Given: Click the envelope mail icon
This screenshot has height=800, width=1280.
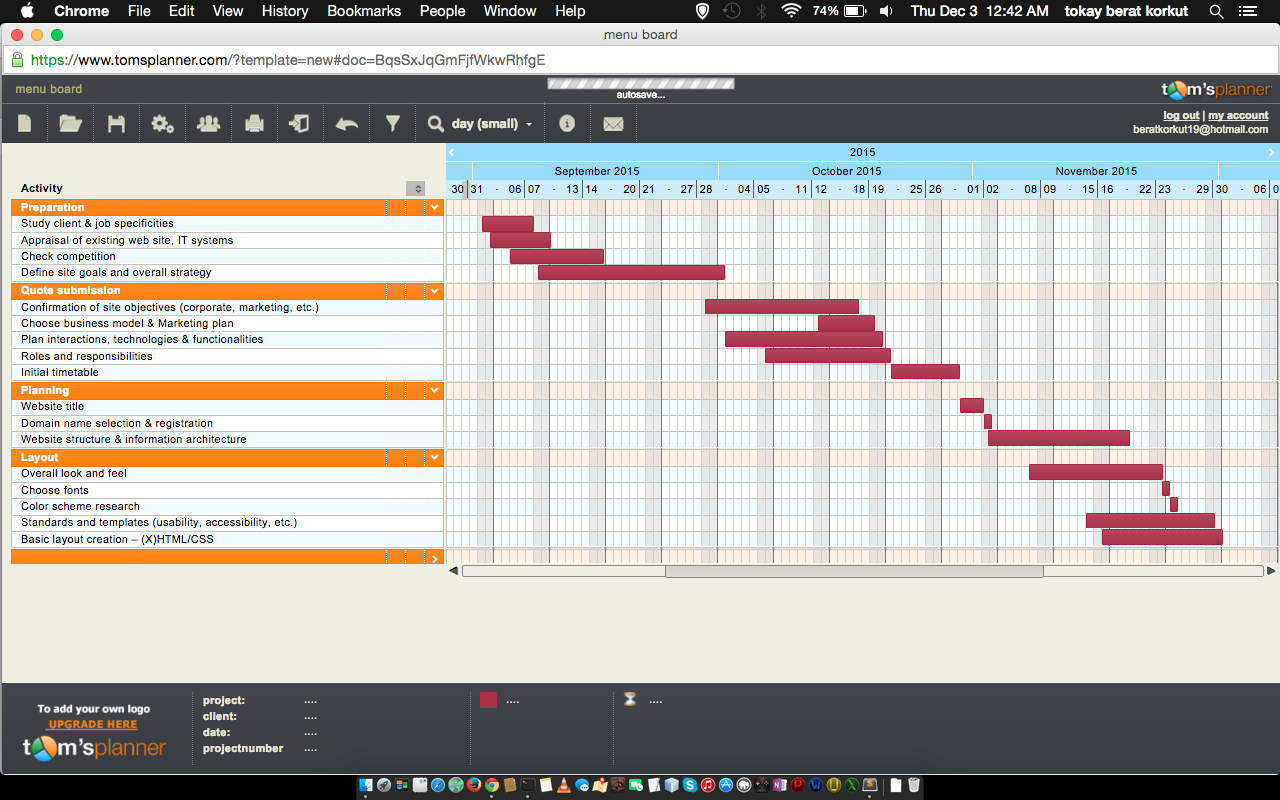Looking at the screenshot, I should (613, 124).
